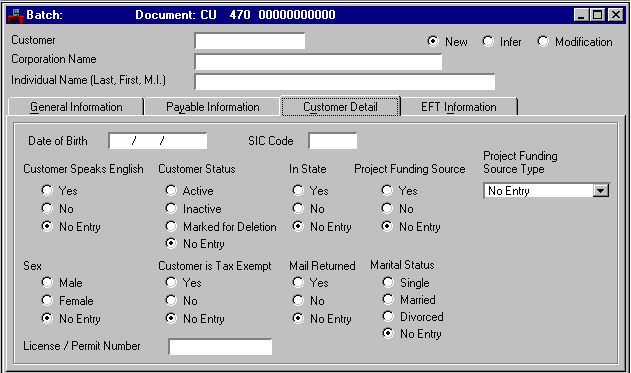Choose Marked for Deletion customer status
Viewport: 631px width, 373px height.
click(171, 226)
